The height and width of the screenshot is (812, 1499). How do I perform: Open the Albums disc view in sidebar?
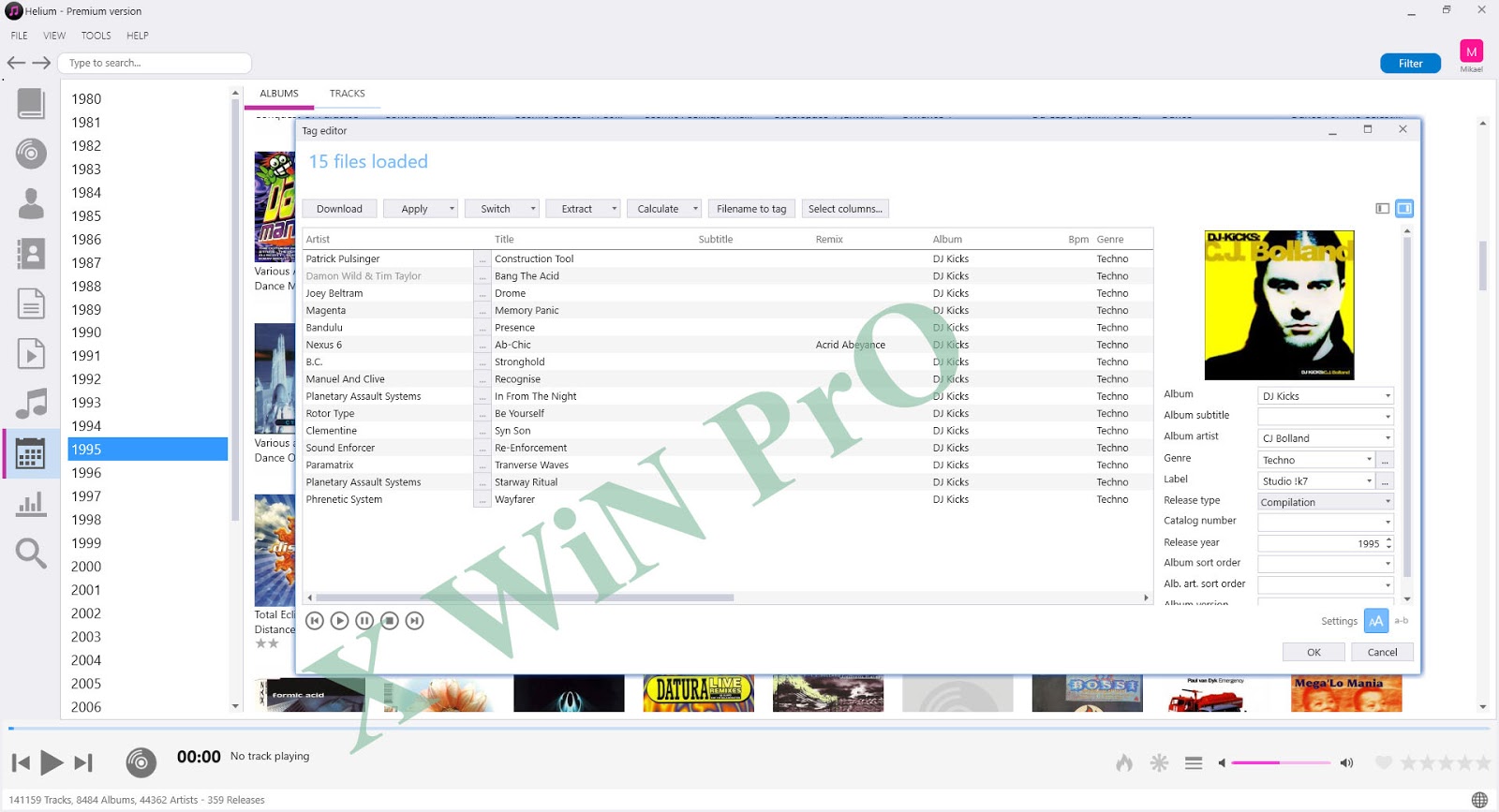tap(31, 153)
